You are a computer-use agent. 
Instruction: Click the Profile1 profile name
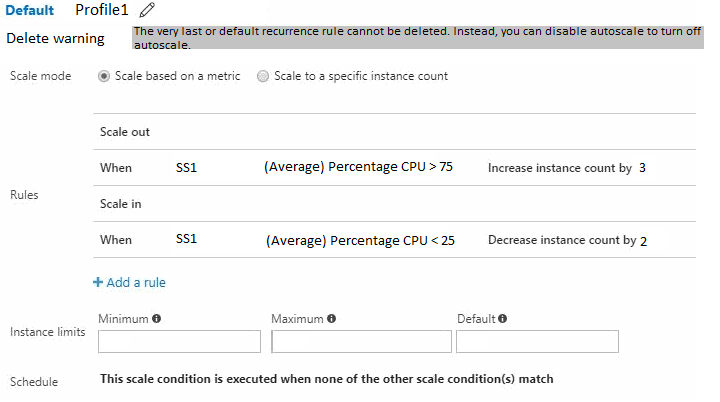101,10
